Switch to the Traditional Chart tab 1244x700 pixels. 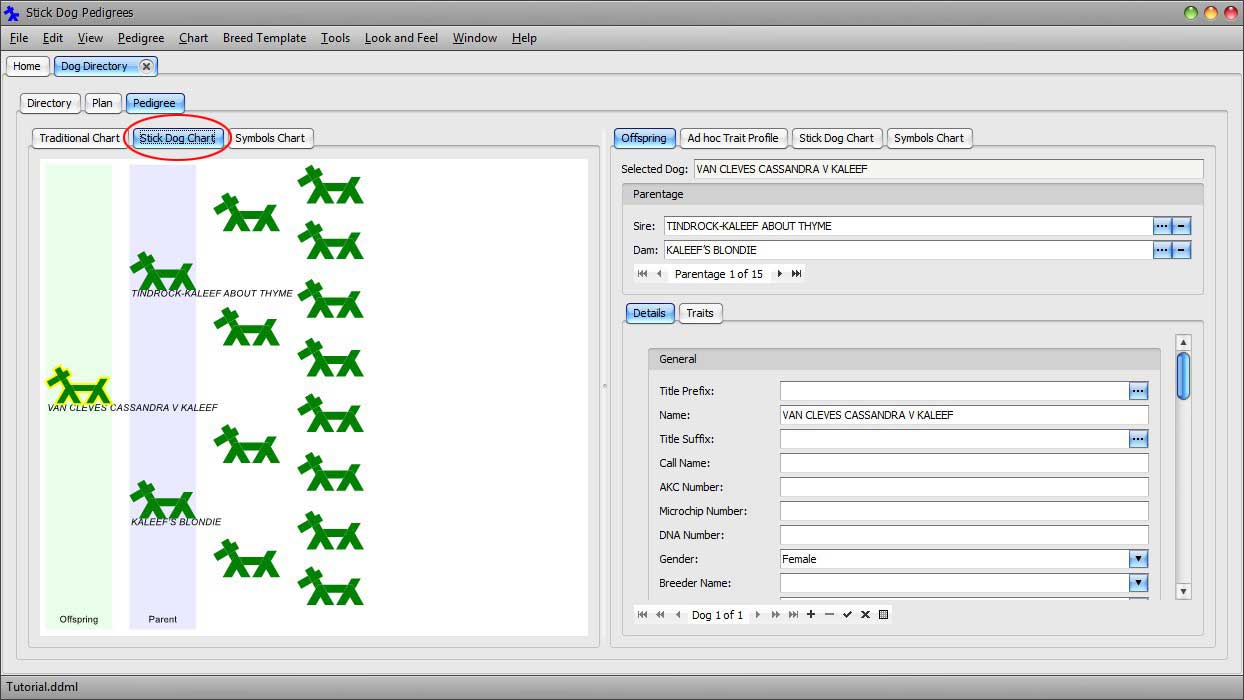[77, 138]
